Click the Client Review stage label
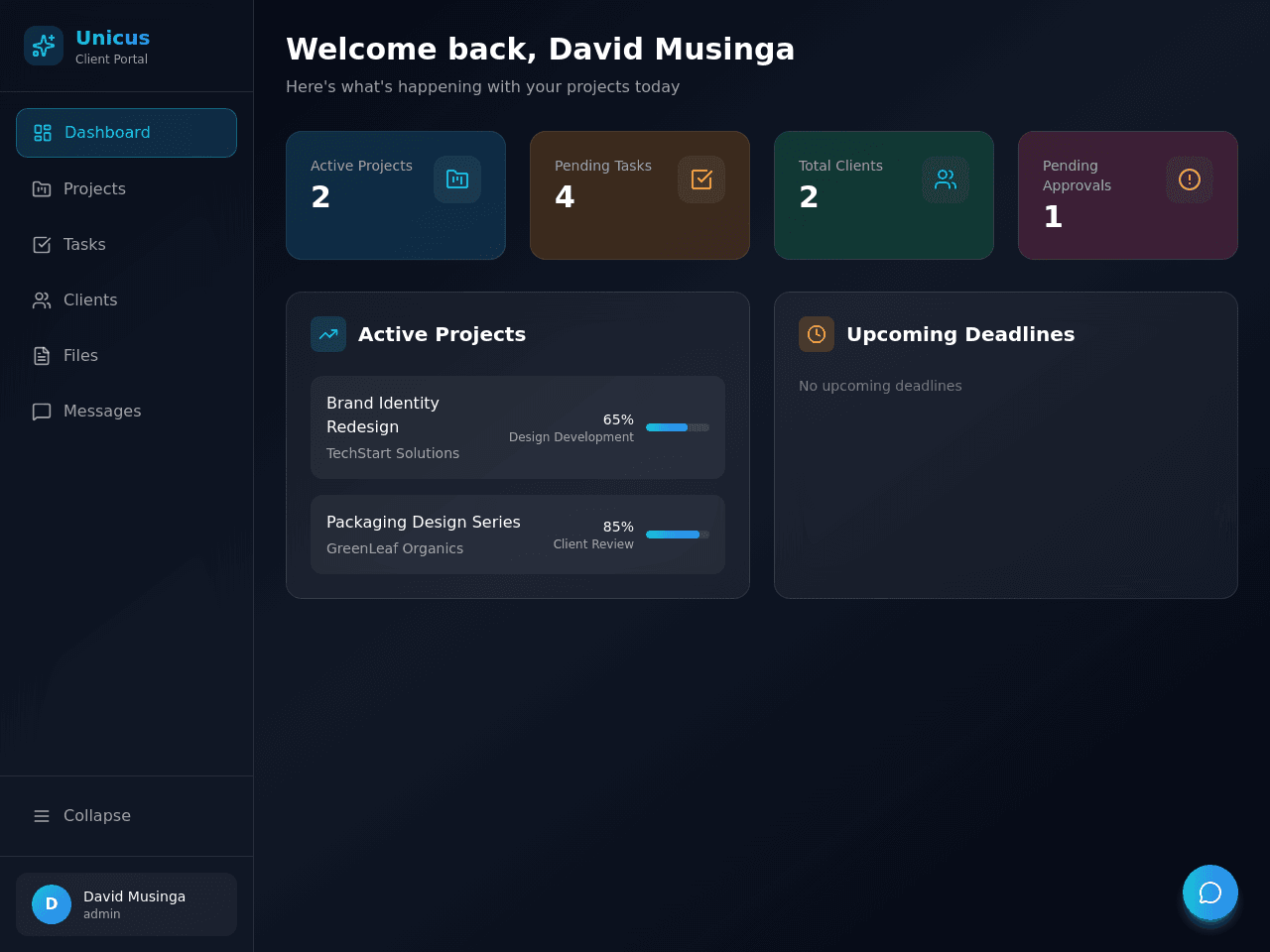The height and width of the screenshot is (952, 1270). tap(593, 544)
